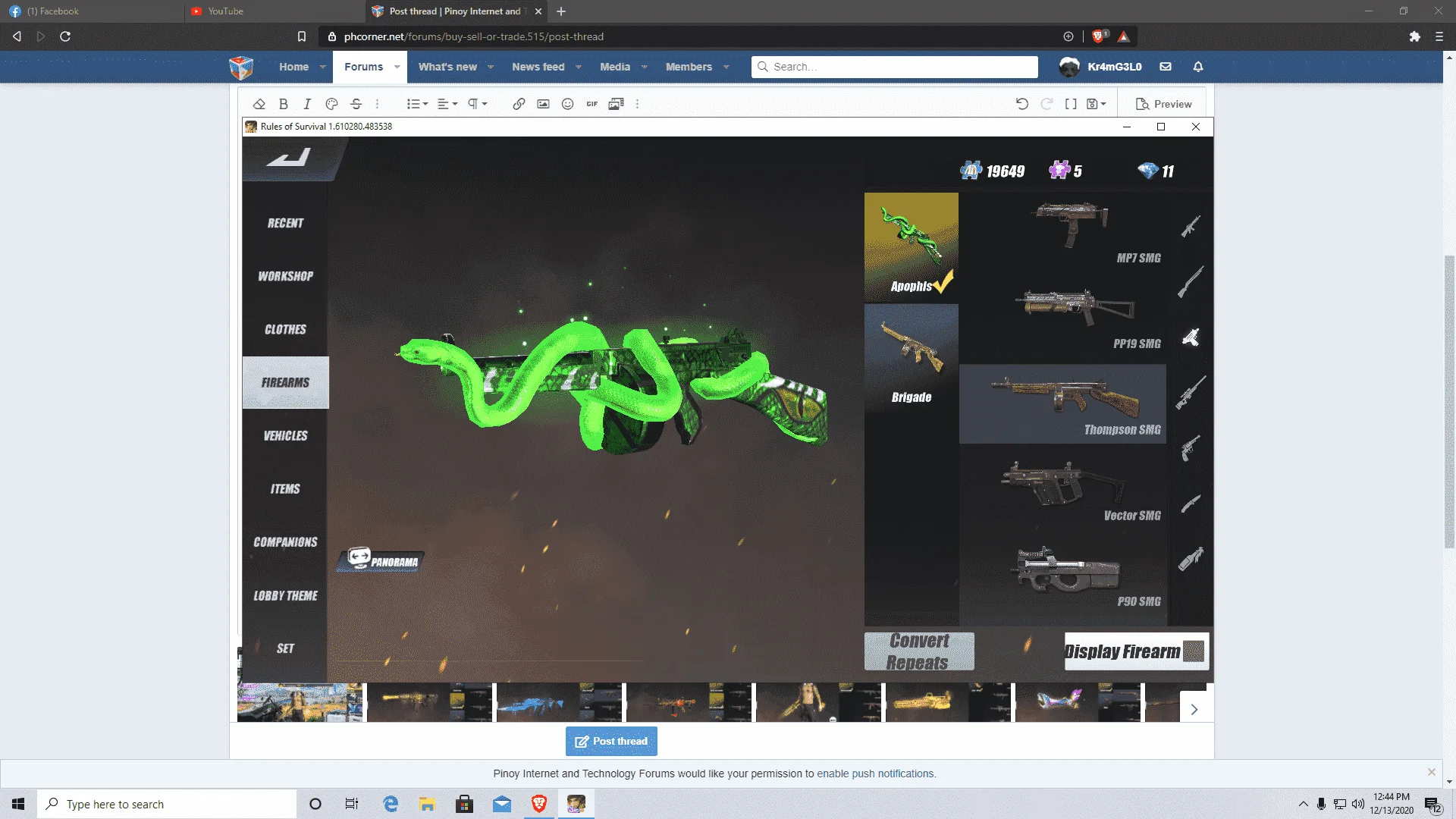Switch to the Facebook browser tab
Screen dimensions: 1456x819
91,11
